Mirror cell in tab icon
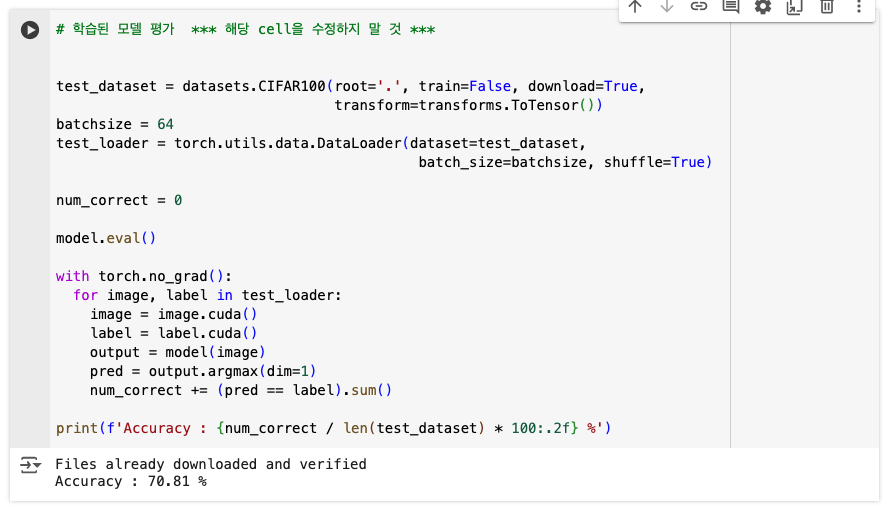Image resolution: width=888 pixels, height=510 pixels. click(x=795, y=7)
